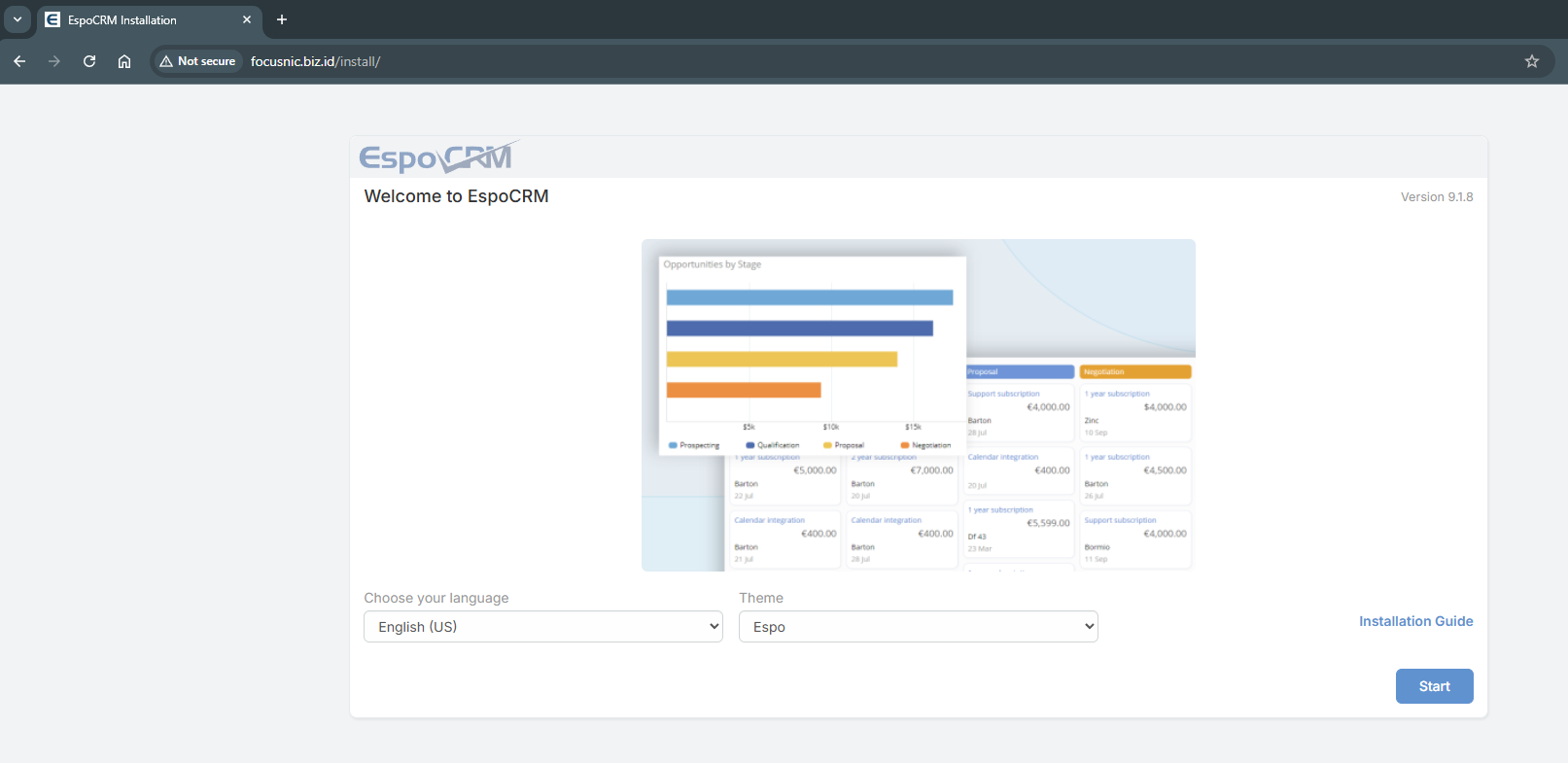The height and width of the screenshot is (763, 1568).
Task: Click the browser back arrow
Action: click(19, 61)
